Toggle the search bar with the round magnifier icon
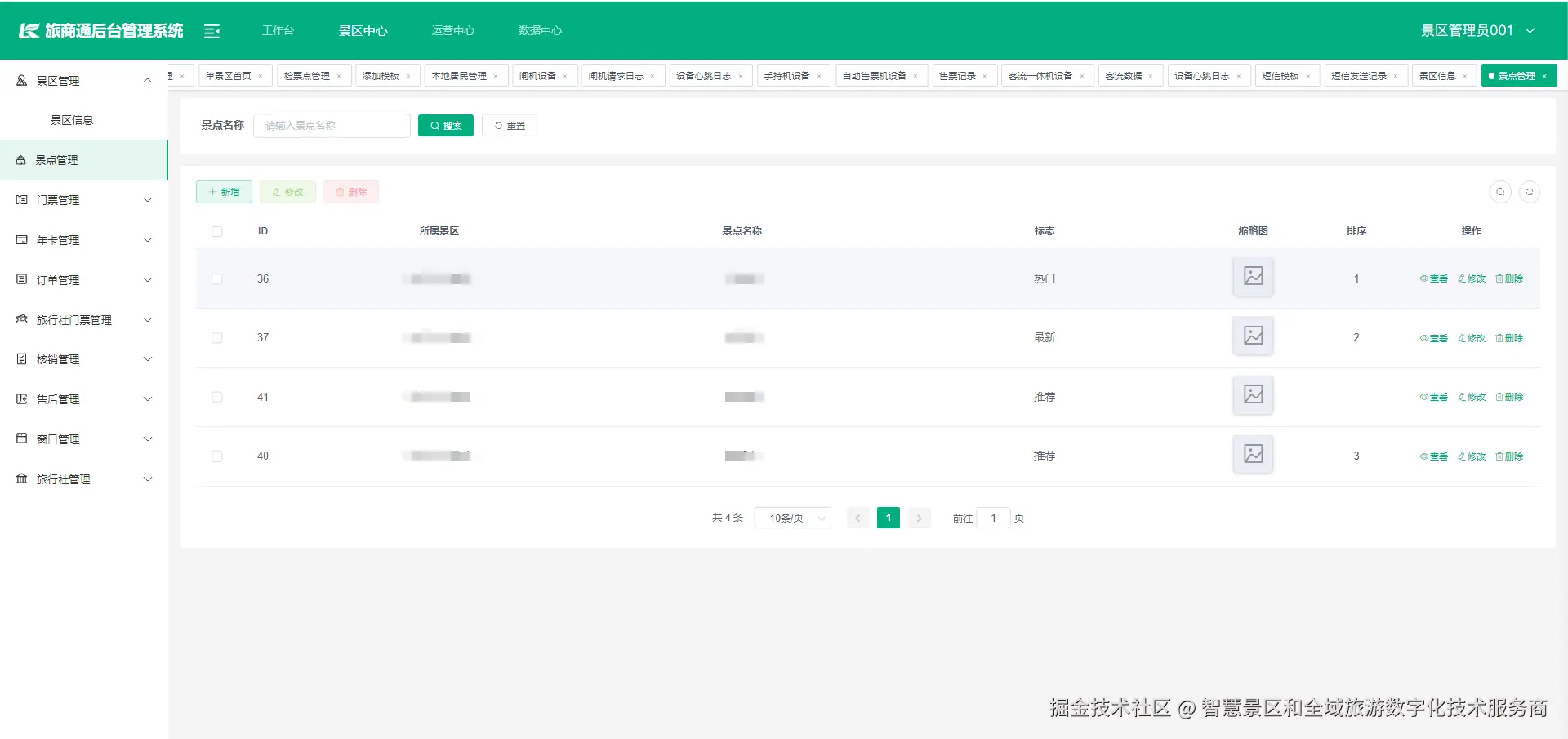 (x=1500, y=192)
